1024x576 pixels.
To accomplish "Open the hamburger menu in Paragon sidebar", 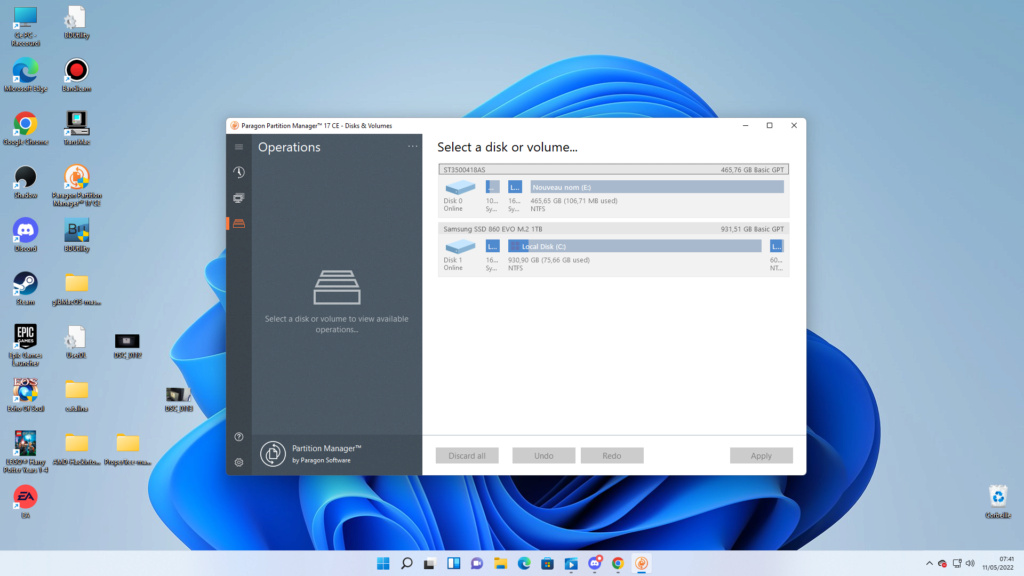I will coord(239,147).
